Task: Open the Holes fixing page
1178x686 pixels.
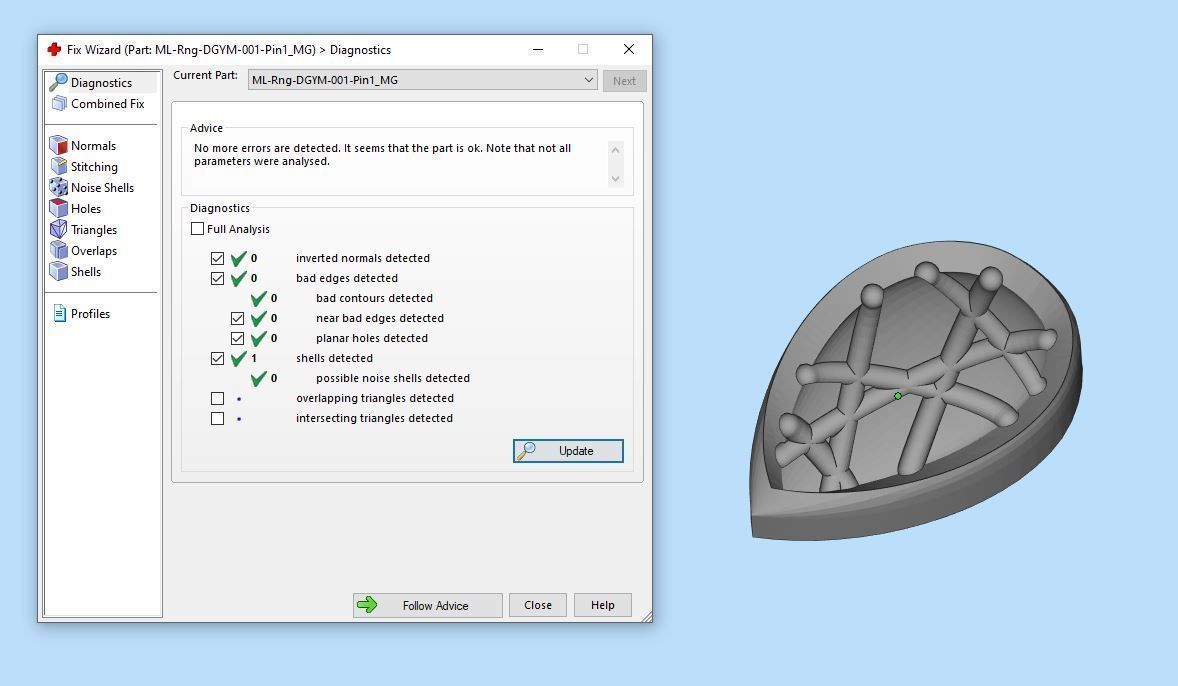Action: (x=86, y=209)
